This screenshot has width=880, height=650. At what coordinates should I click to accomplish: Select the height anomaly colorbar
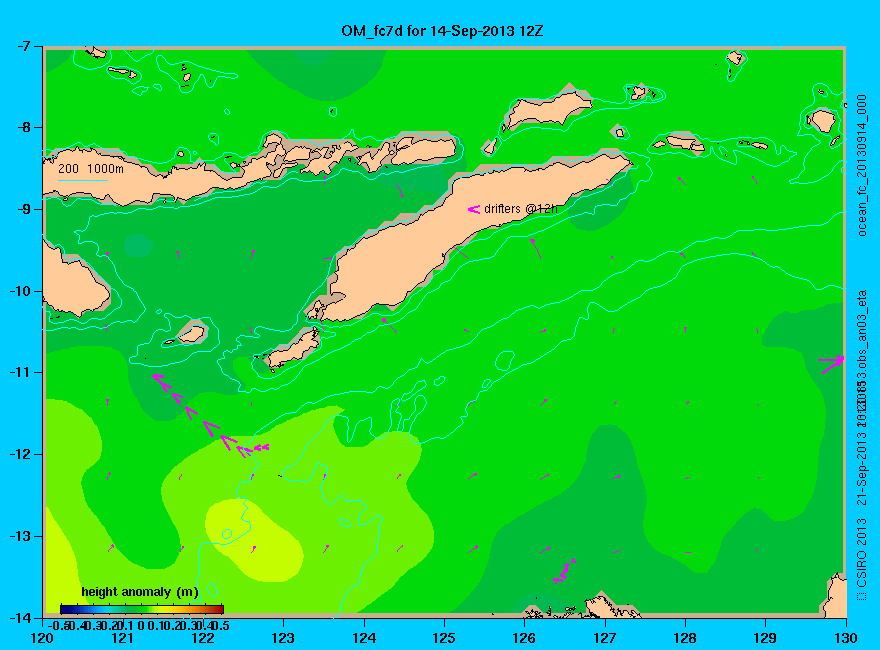tap(142, 609)
